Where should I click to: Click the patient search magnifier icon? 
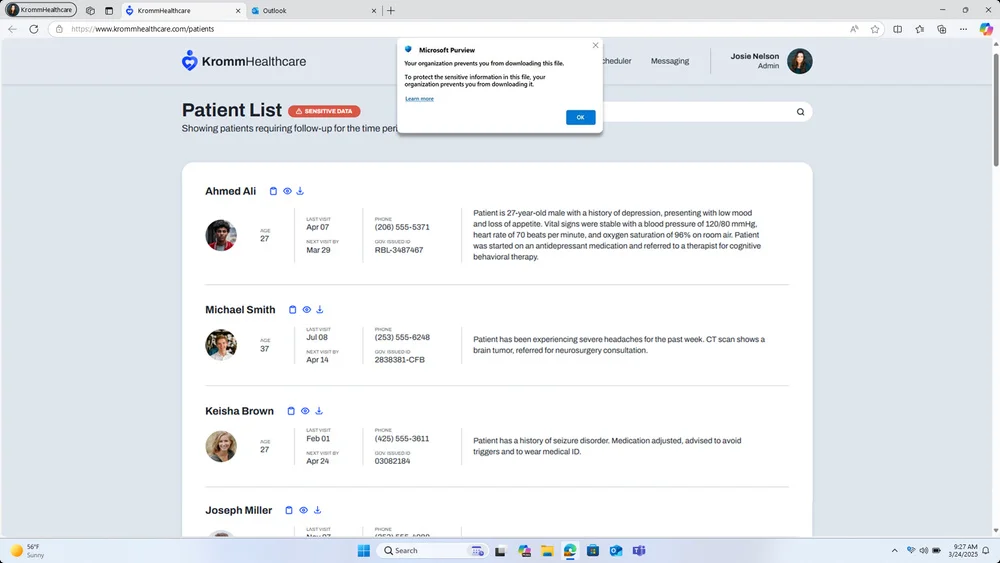(x=800, y=112)
